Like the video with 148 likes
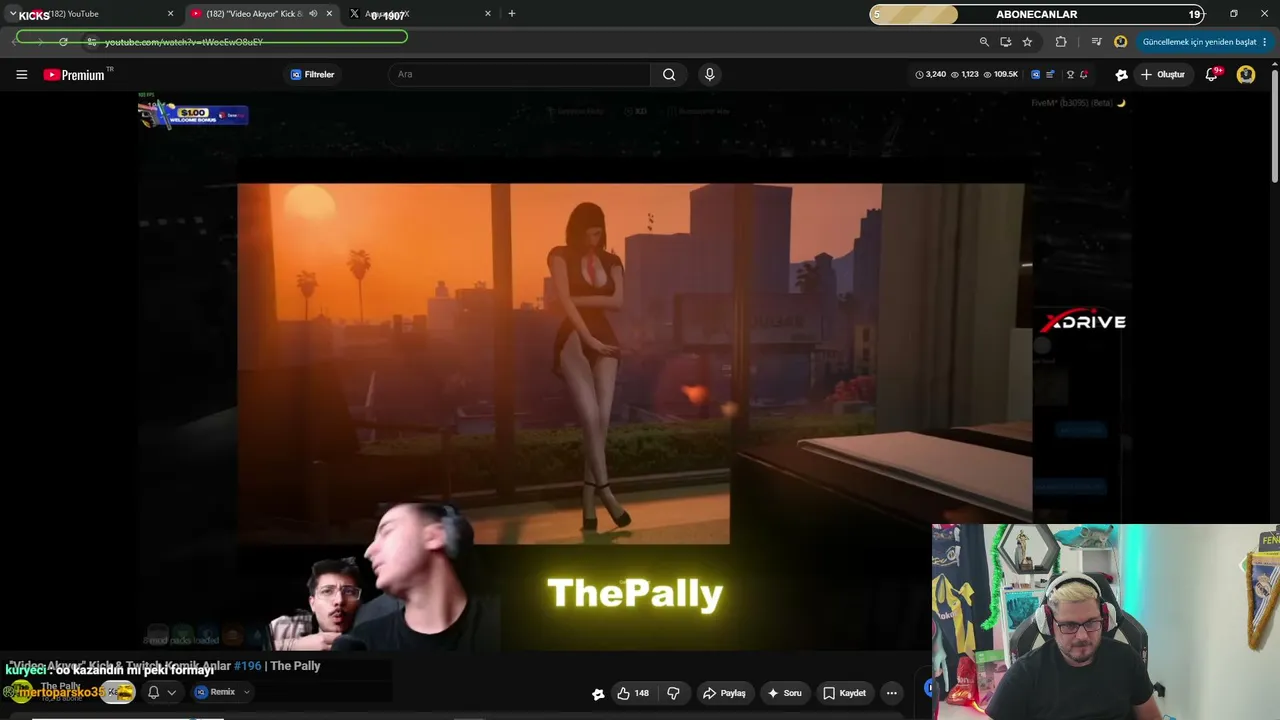 [x=634, y=693]
